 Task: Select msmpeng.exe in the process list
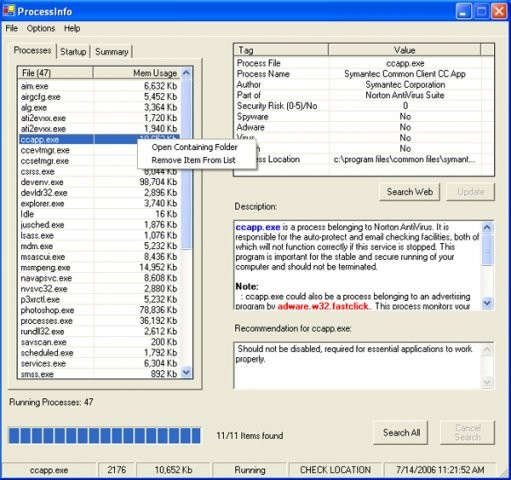(99, 267)
